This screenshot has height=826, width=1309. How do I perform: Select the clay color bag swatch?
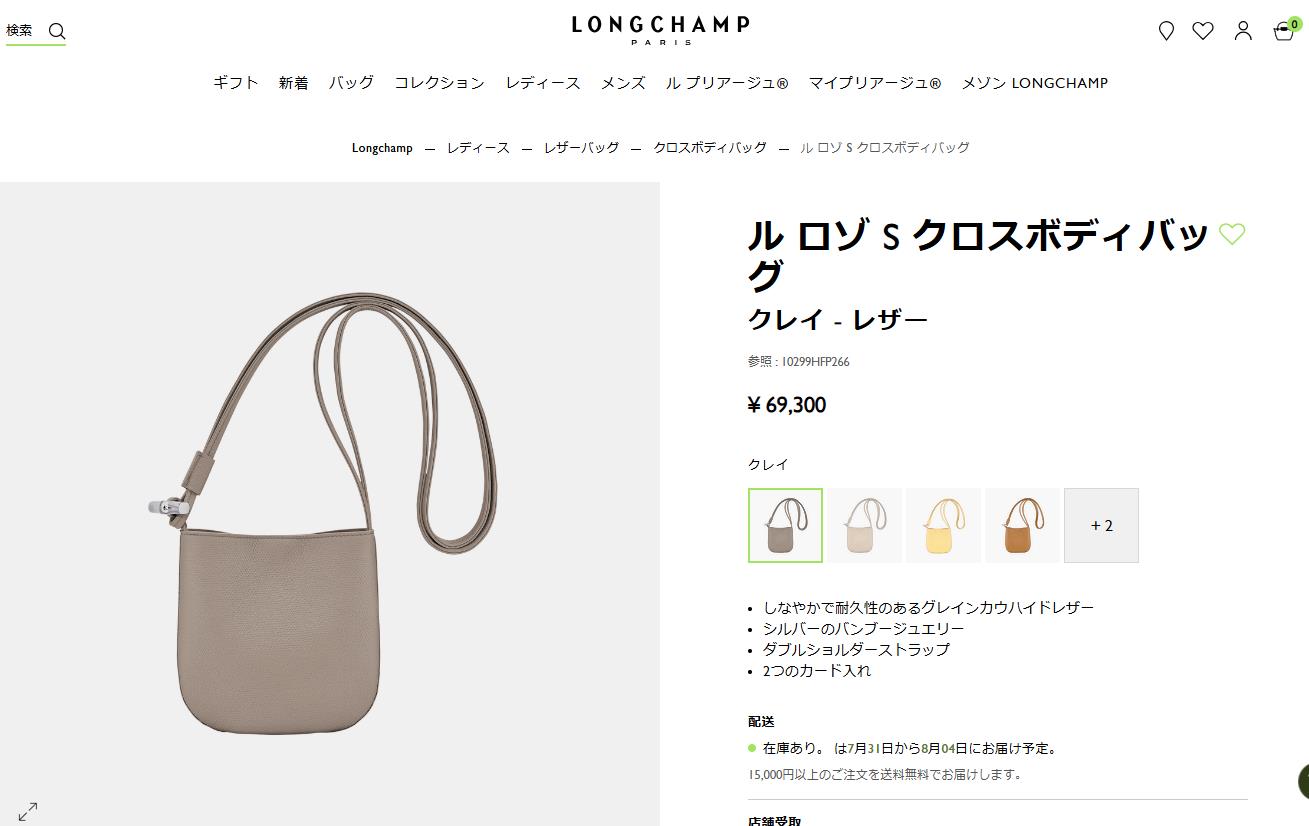tap(785, 525)
